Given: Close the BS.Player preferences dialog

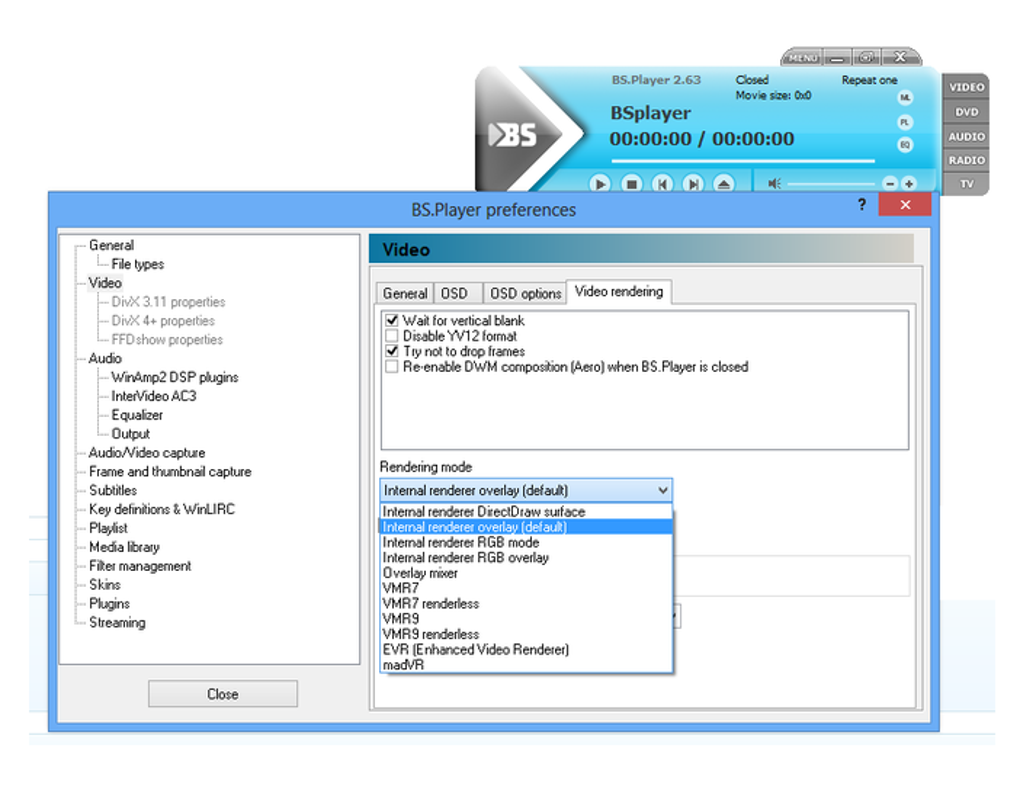Looking at the screenshot, I should (905, 205).
